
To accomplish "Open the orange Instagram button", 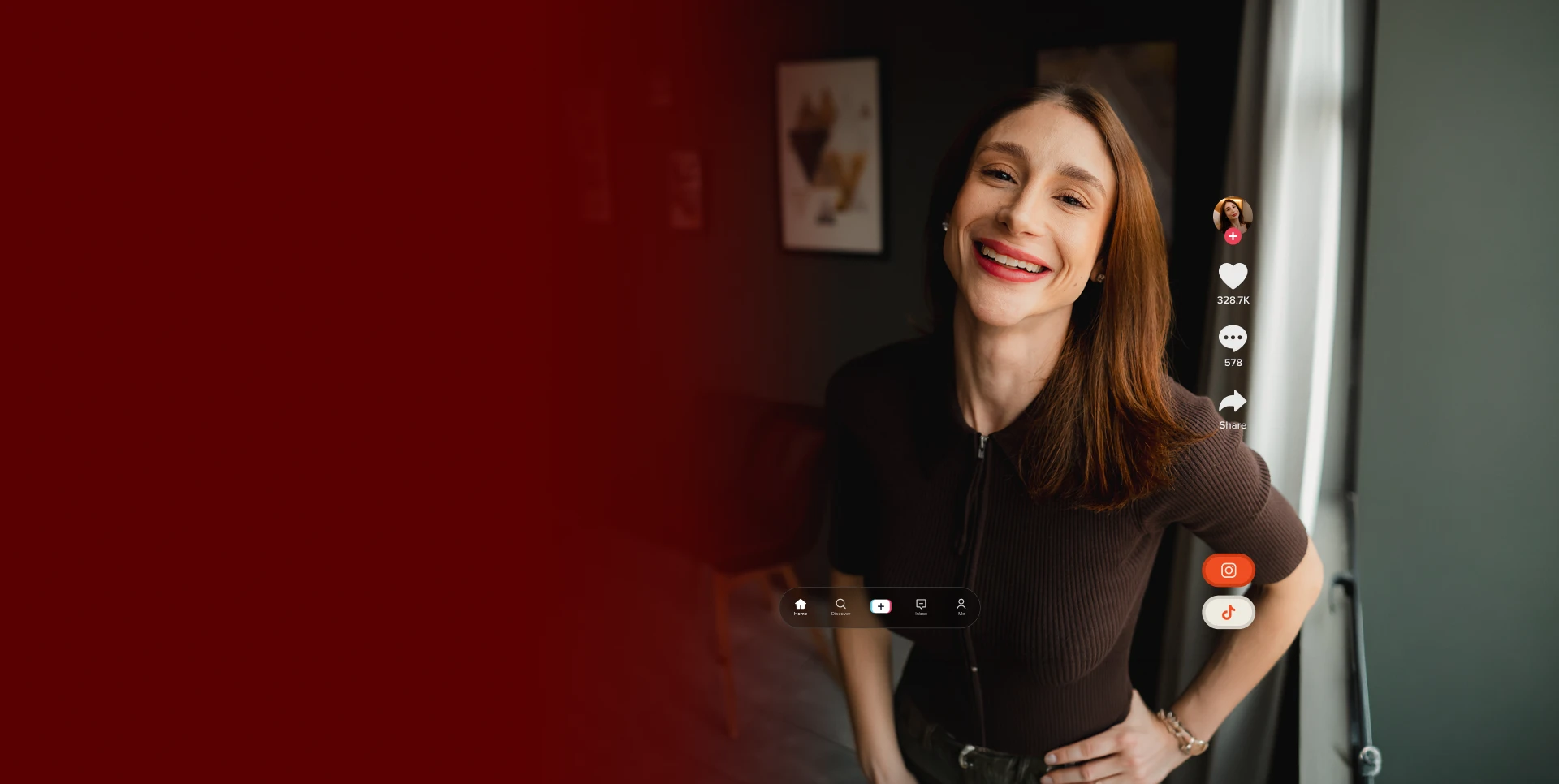I will pos(1229,571).
